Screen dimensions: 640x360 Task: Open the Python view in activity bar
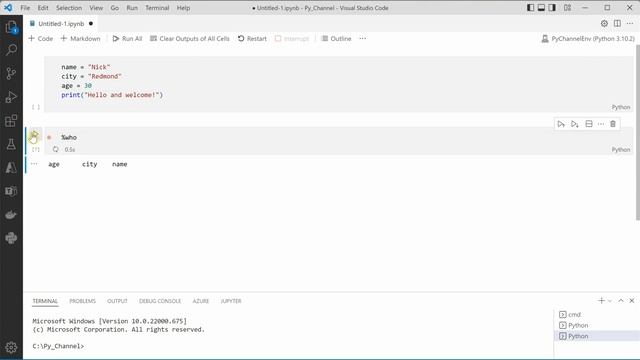point(11,238)
